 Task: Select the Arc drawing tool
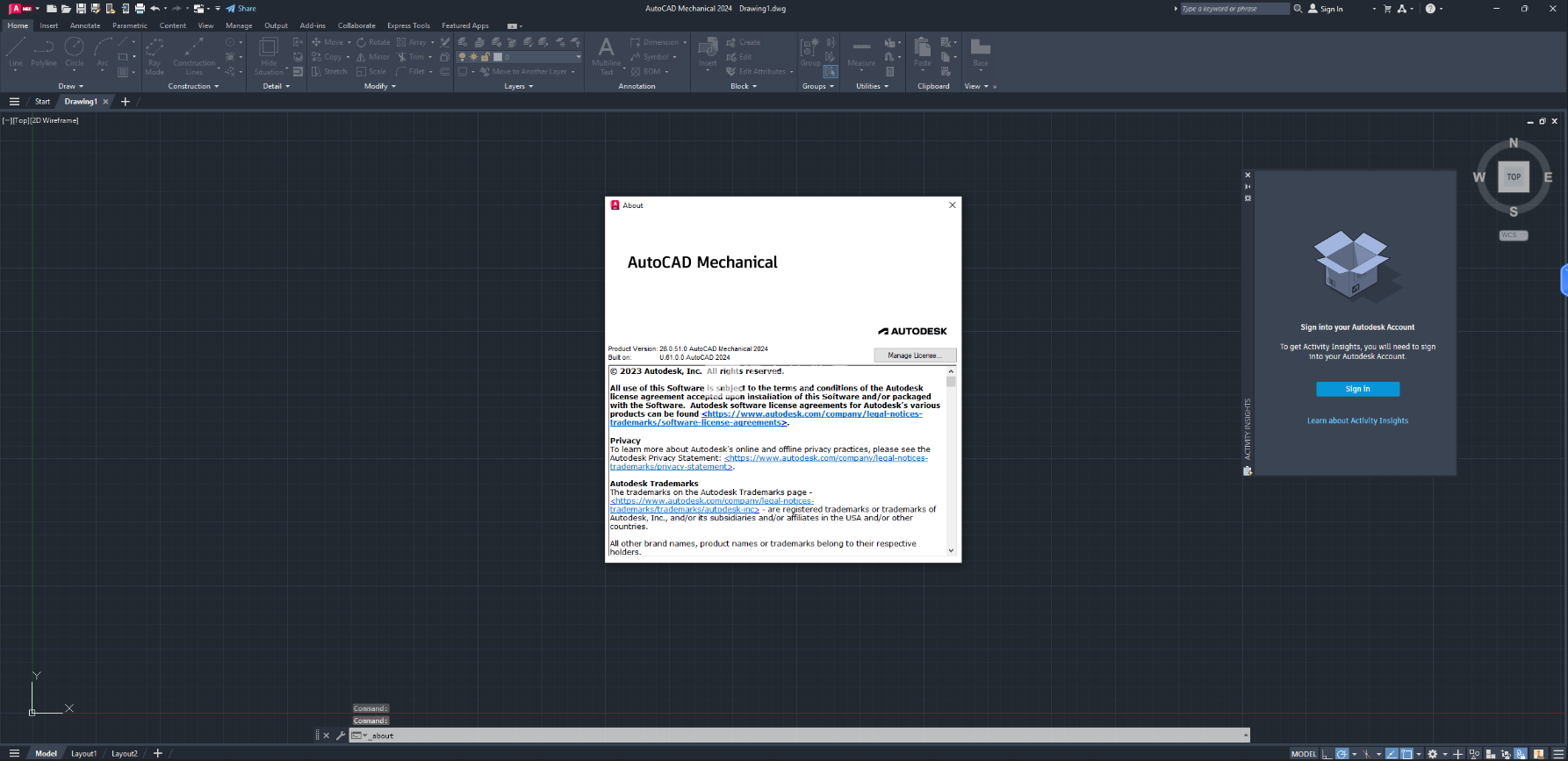103,52
